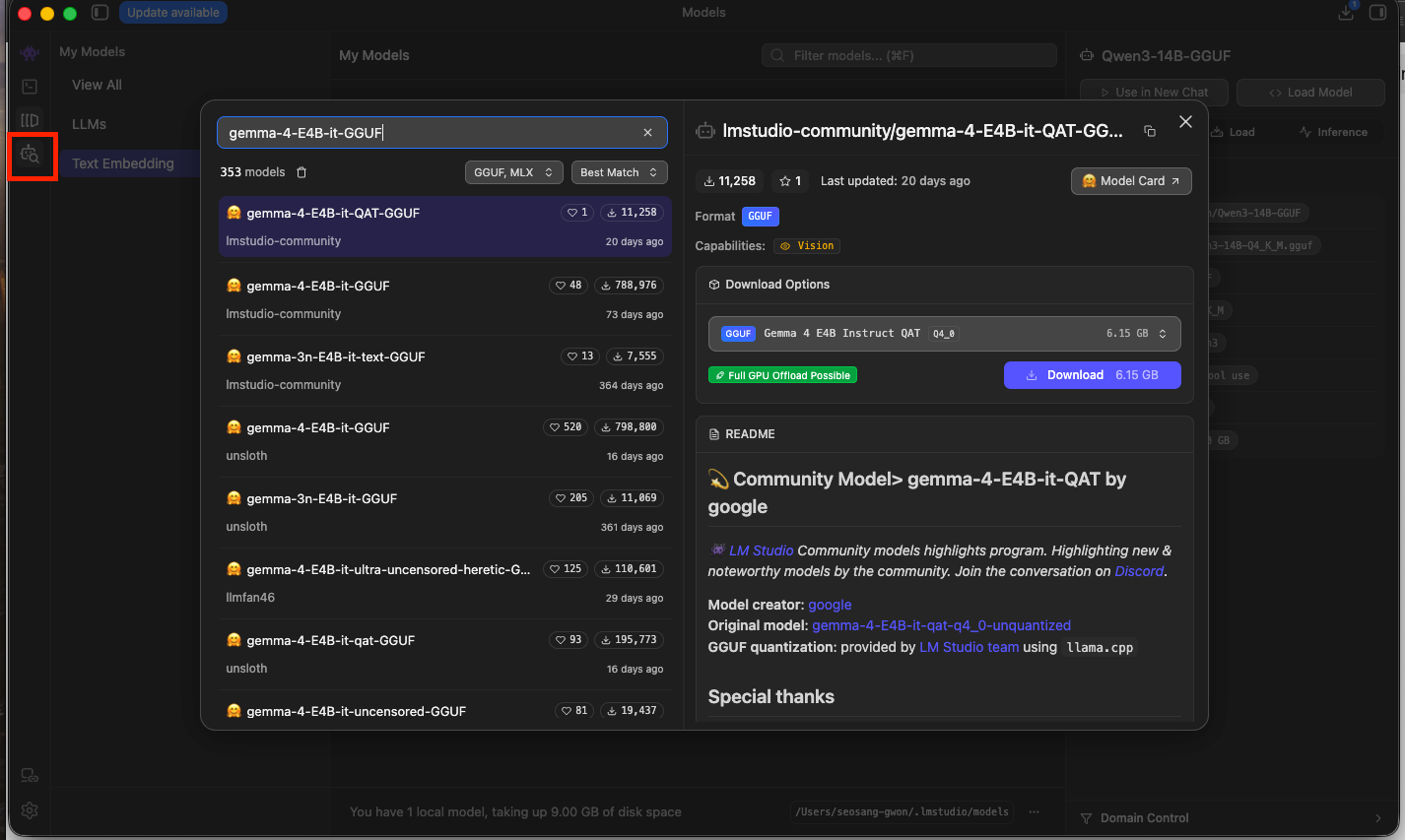Screen dimensions: 1405x840
Task: Click Use in New Chat
Action: pos(1154,93)
